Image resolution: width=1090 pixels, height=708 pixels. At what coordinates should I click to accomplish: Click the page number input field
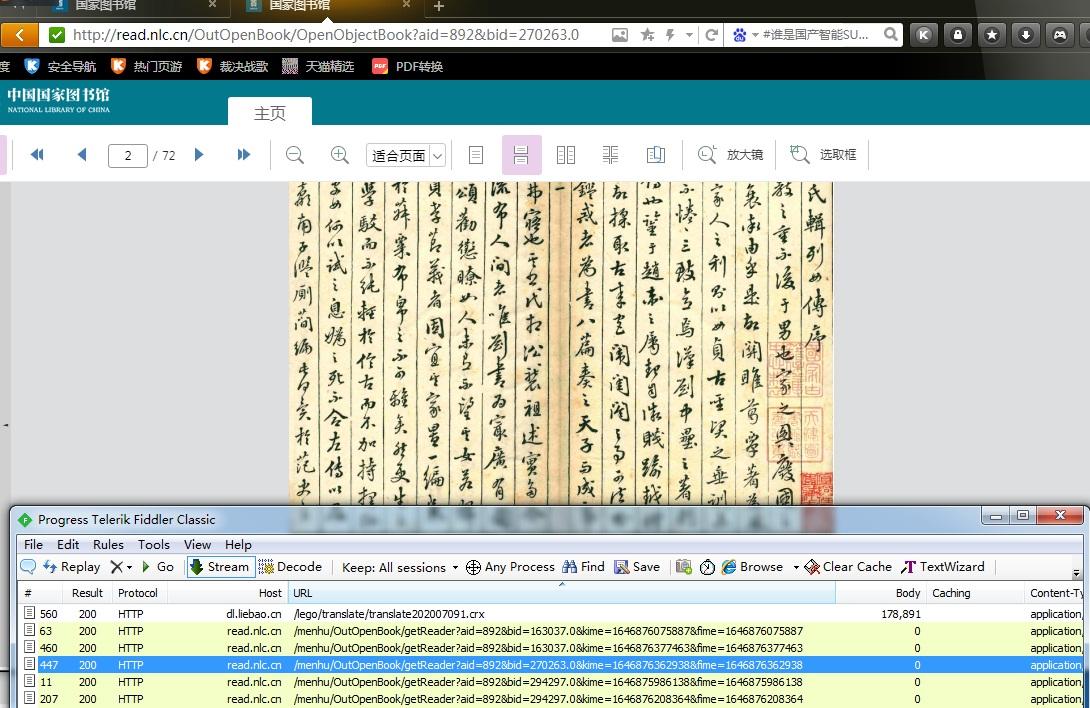128,155
